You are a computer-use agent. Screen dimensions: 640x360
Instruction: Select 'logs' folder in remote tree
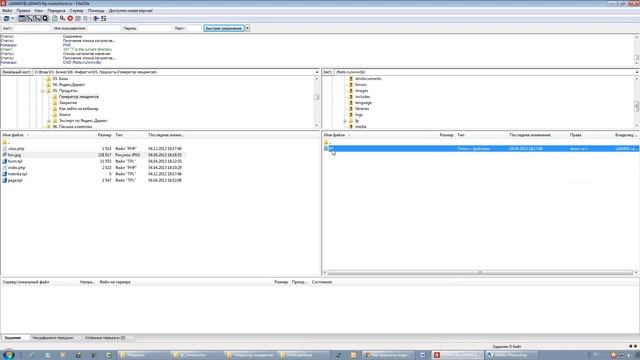pos(359,115)
